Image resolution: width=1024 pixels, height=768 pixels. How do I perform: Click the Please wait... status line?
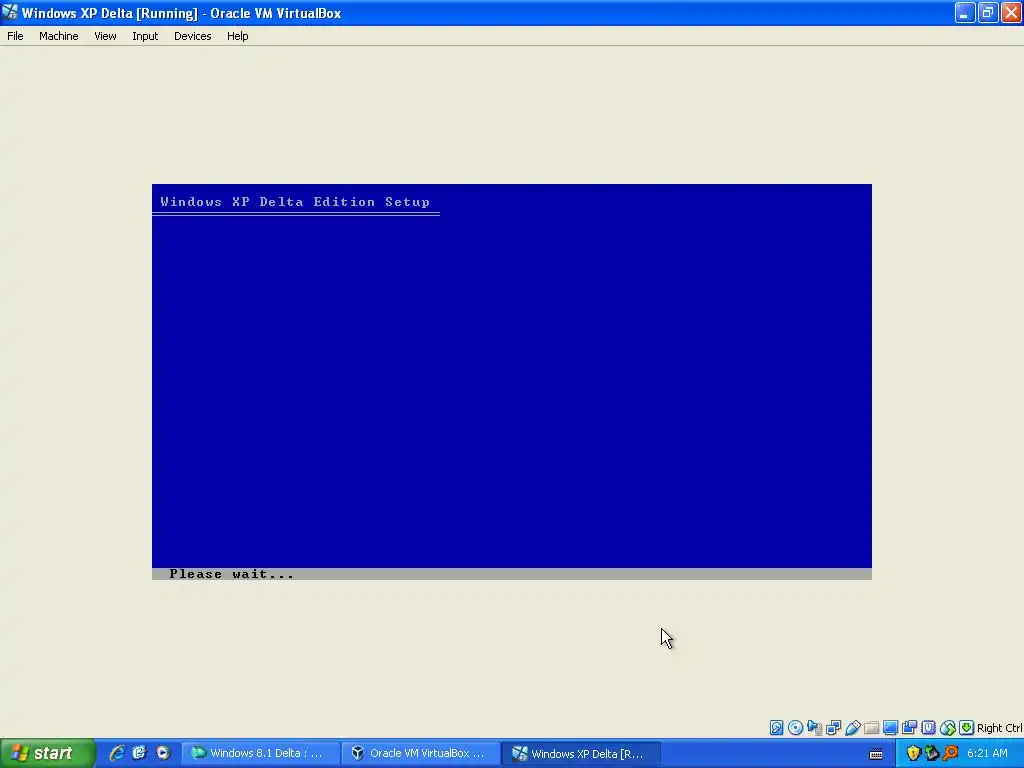(x=231, y=574)
